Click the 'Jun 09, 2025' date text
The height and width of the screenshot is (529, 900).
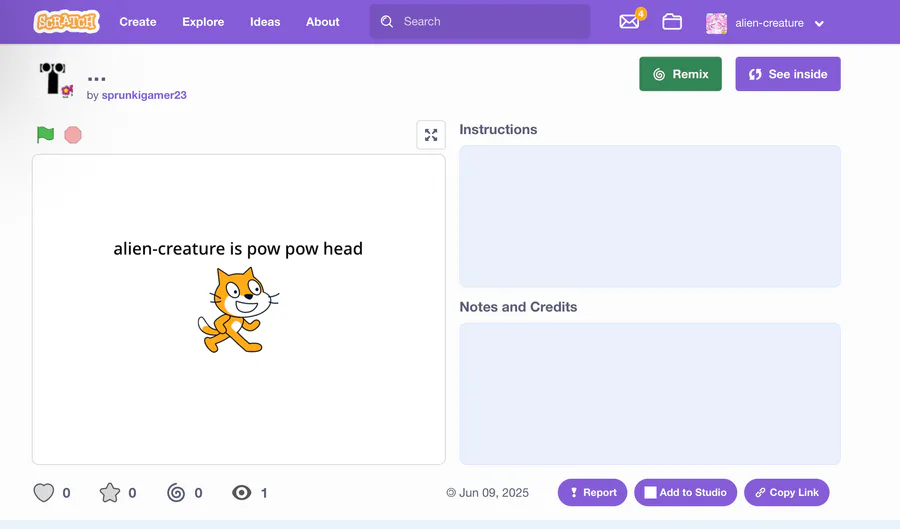click(494, 493)
